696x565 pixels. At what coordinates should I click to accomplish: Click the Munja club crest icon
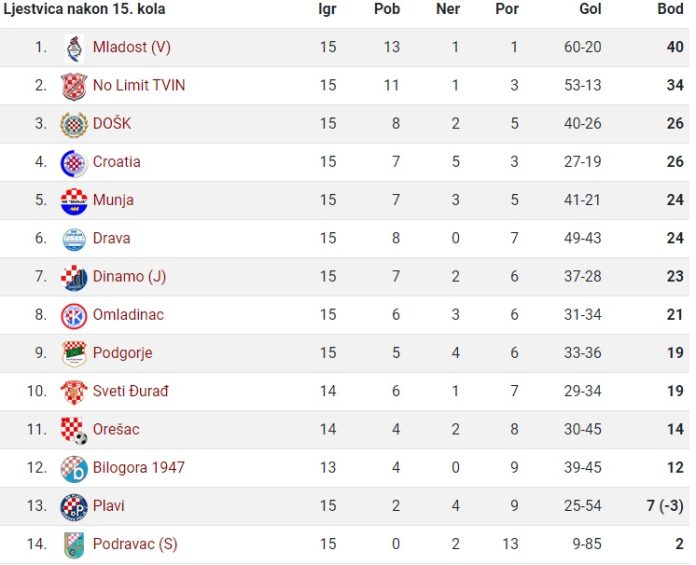74,201
